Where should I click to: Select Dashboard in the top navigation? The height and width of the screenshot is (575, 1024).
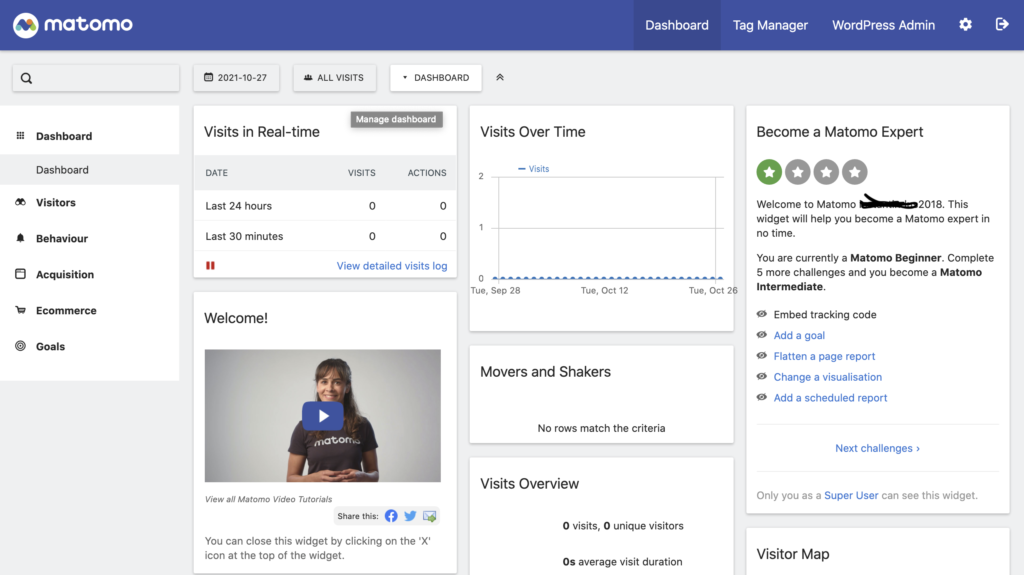tap(677, 25)
